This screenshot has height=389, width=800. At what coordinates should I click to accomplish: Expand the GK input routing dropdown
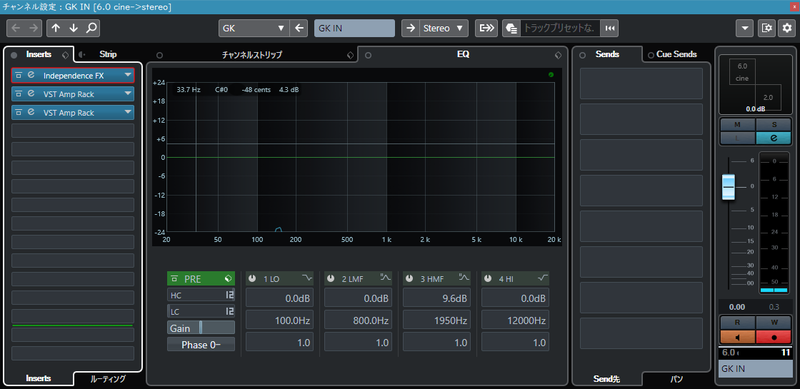click(281, 29)
